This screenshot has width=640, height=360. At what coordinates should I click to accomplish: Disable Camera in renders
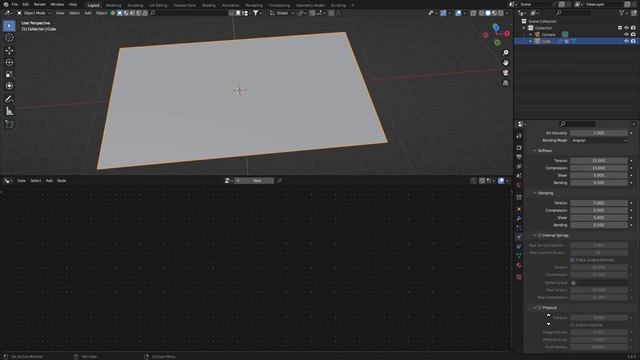(x=633, y=35)
